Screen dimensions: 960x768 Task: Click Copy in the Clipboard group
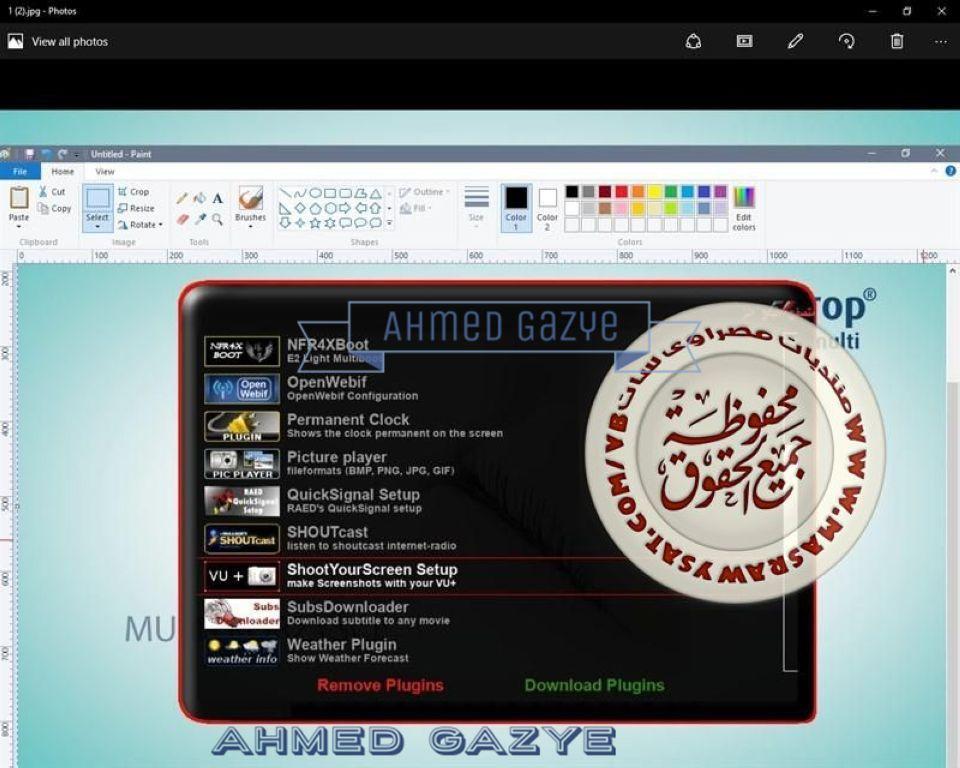(x=54, y=208)
